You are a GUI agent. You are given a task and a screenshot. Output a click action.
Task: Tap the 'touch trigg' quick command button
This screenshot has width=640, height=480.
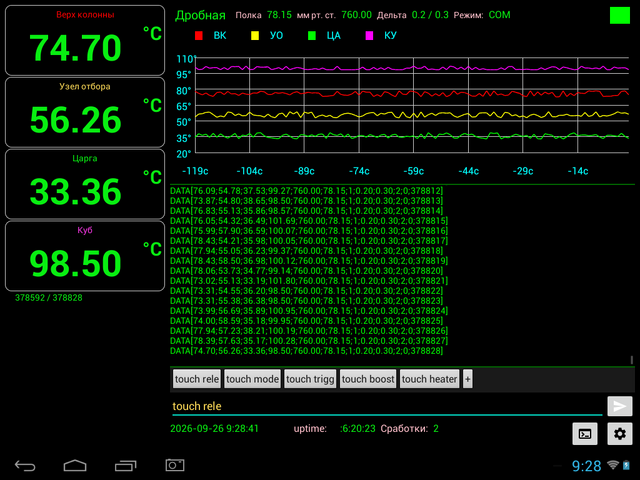click(310, 379)
